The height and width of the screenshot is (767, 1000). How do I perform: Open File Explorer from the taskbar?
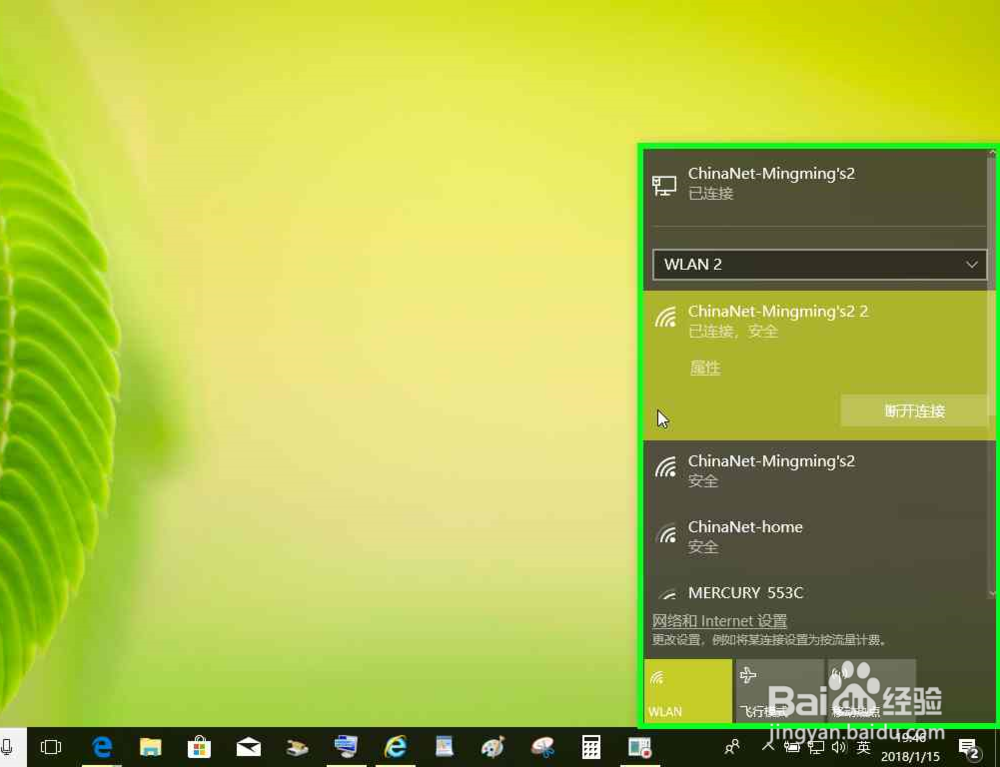(151, 747)
